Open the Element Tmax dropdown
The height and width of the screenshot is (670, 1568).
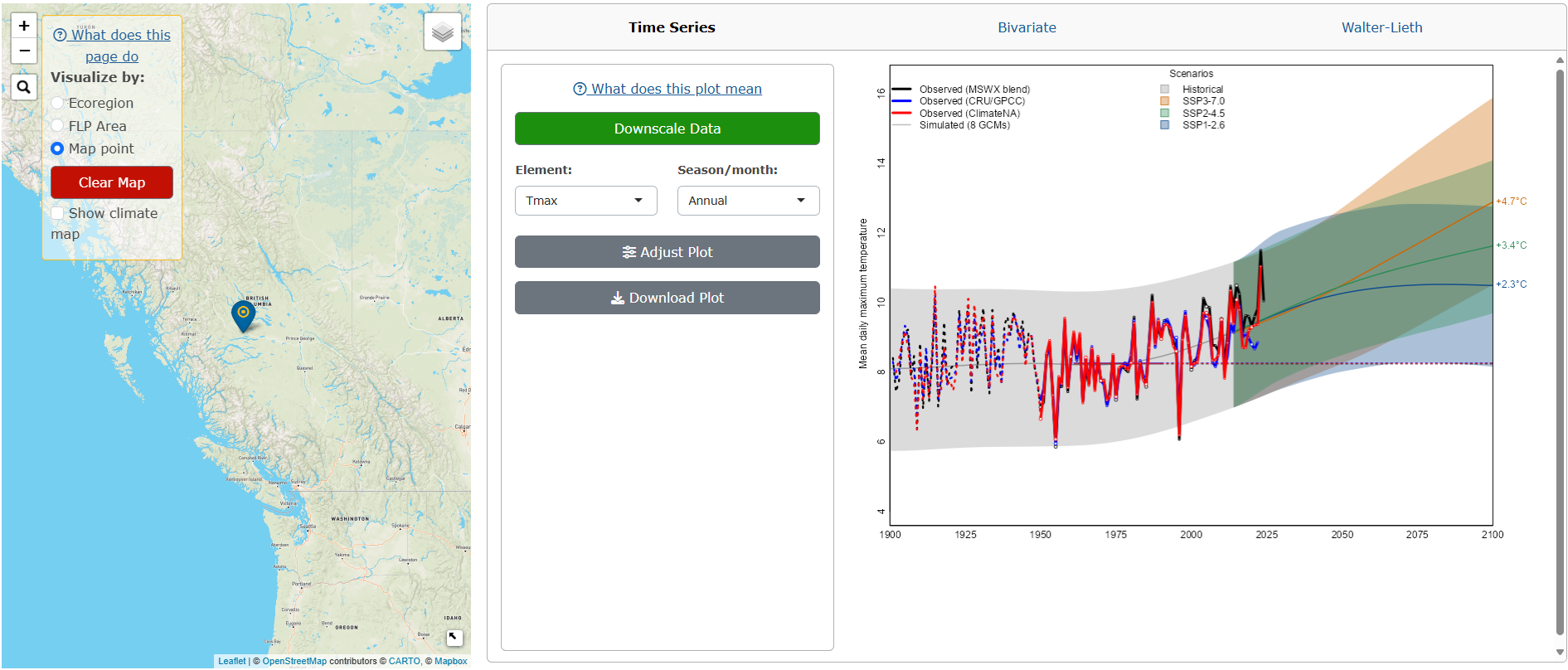coord(586,201)
